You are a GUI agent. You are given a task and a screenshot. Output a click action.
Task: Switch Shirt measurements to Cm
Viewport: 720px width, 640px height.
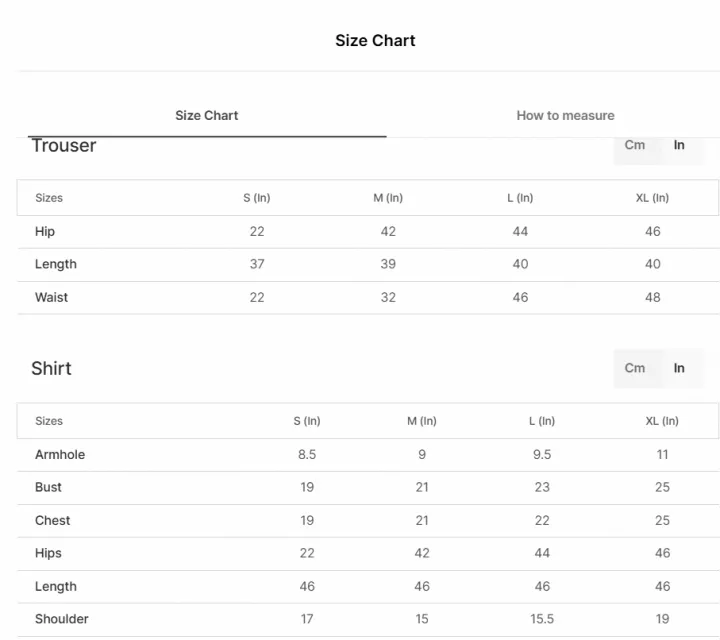635,368
